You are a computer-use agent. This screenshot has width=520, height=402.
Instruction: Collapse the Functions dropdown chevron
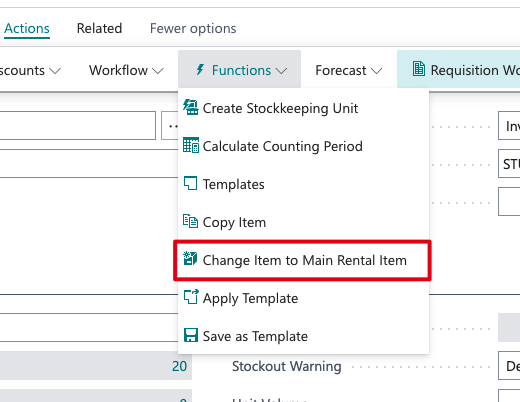pos(282,71)
